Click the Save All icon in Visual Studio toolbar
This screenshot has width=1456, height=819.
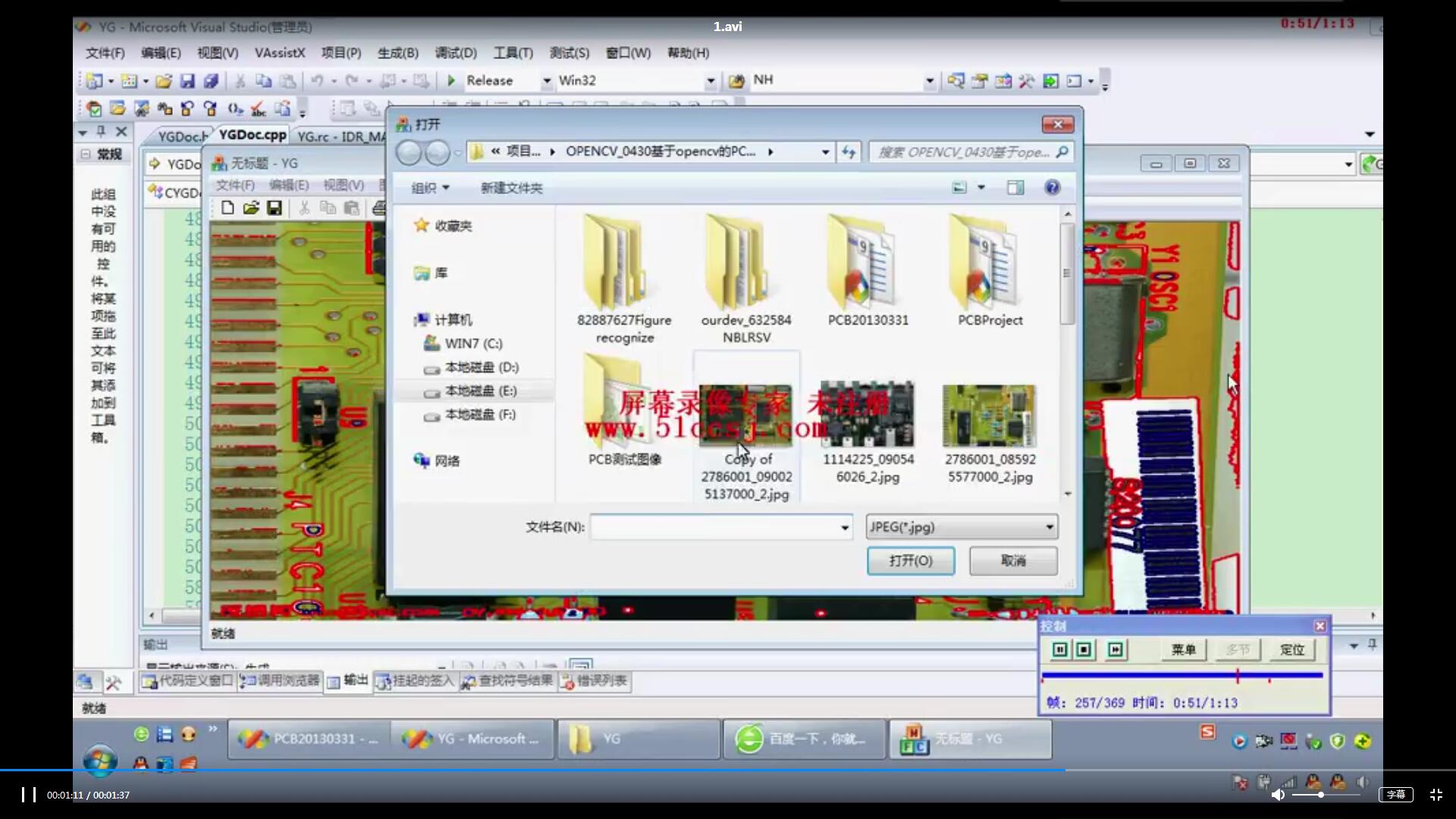tap(211, 80)
